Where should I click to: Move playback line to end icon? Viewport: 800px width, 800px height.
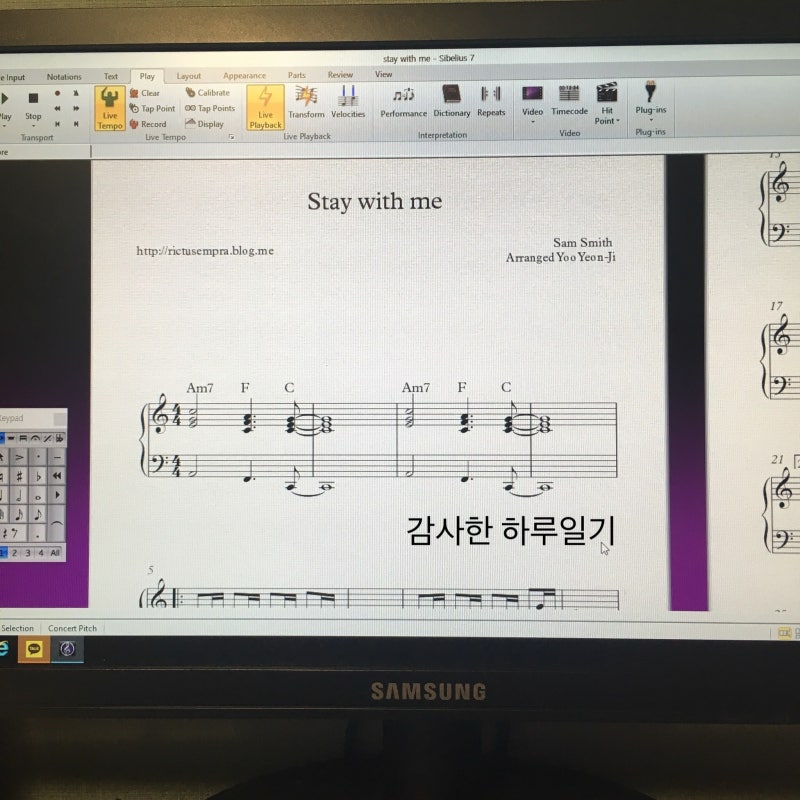click(76, 123)
